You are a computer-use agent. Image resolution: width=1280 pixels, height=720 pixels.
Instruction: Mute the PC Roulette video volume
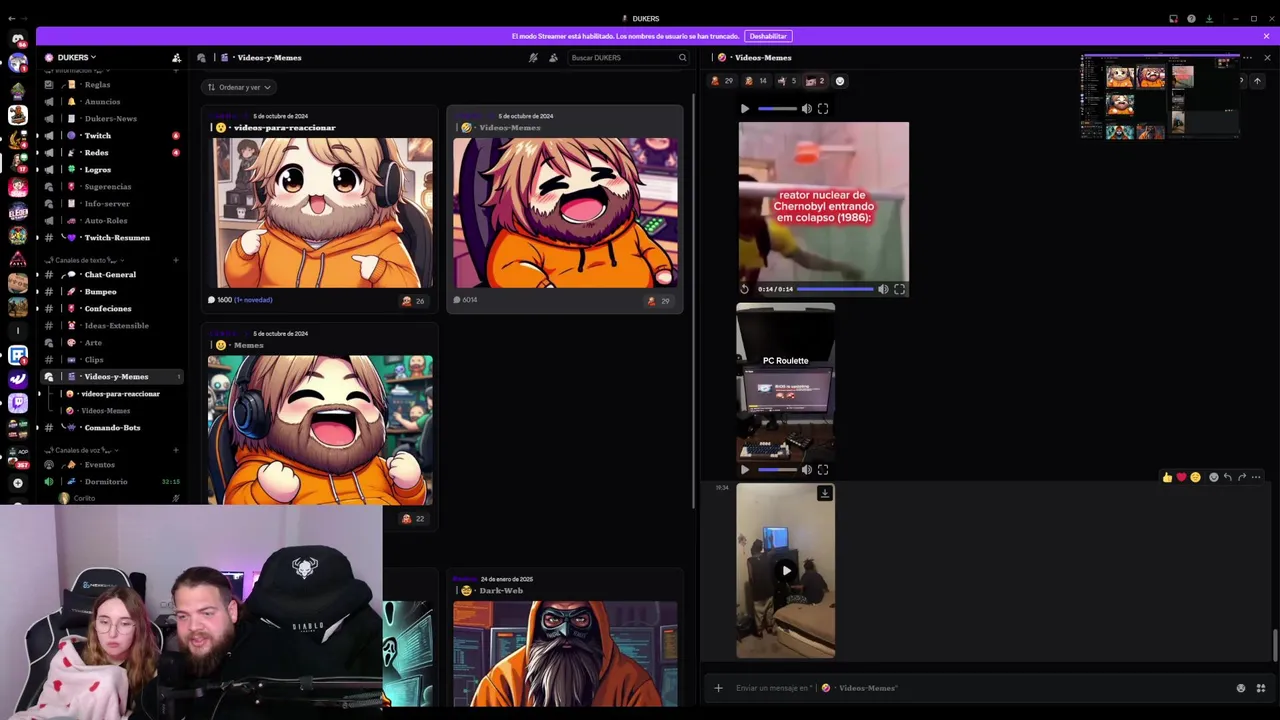click(807, 470)
